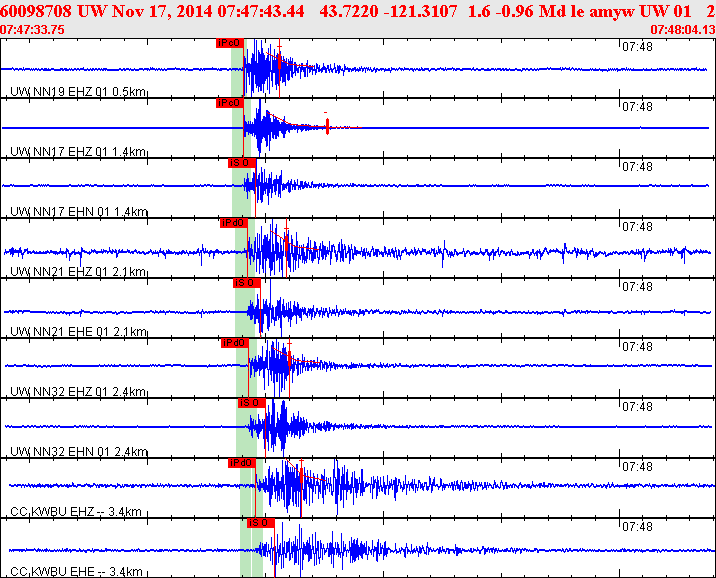Select the UW NN21 EHE 01 2.1km label
The height and width of the screenshot is (578, 716).
coord(78,331)
